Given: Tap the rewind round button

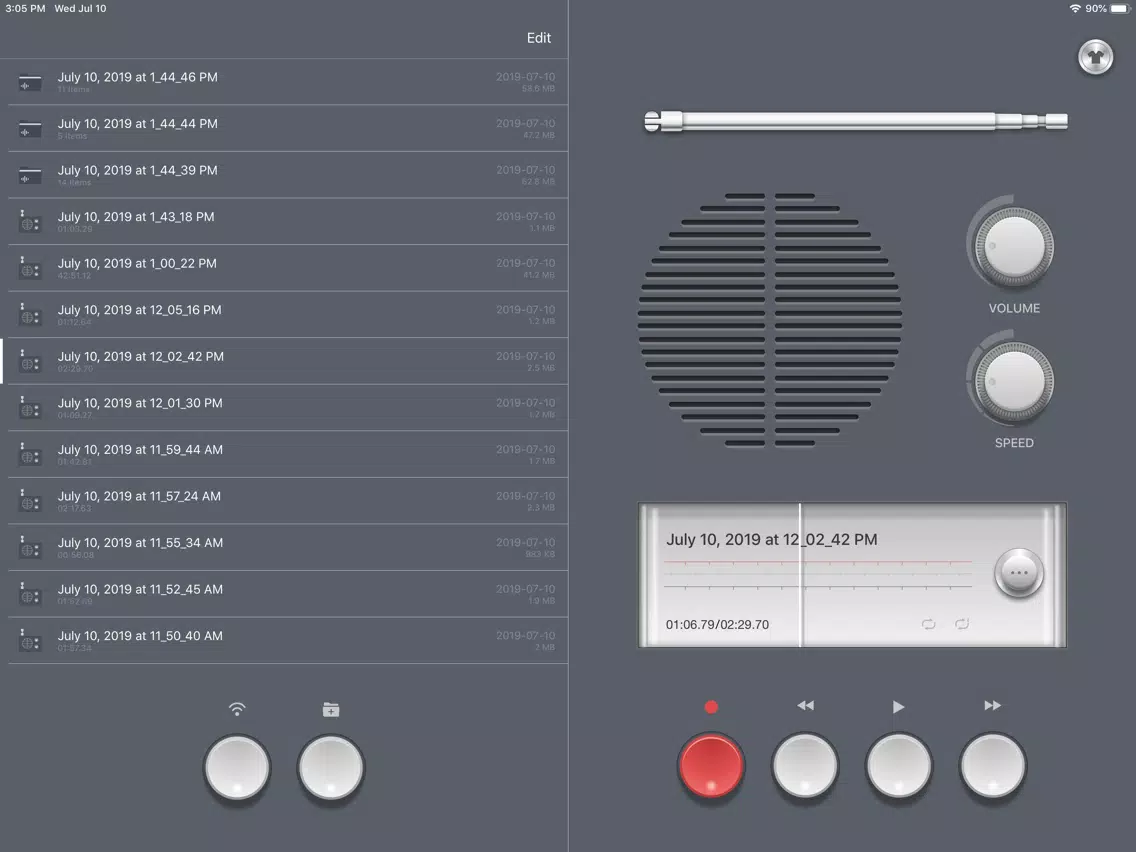Looking at the screenshot, I should click(x=805, y=765).
